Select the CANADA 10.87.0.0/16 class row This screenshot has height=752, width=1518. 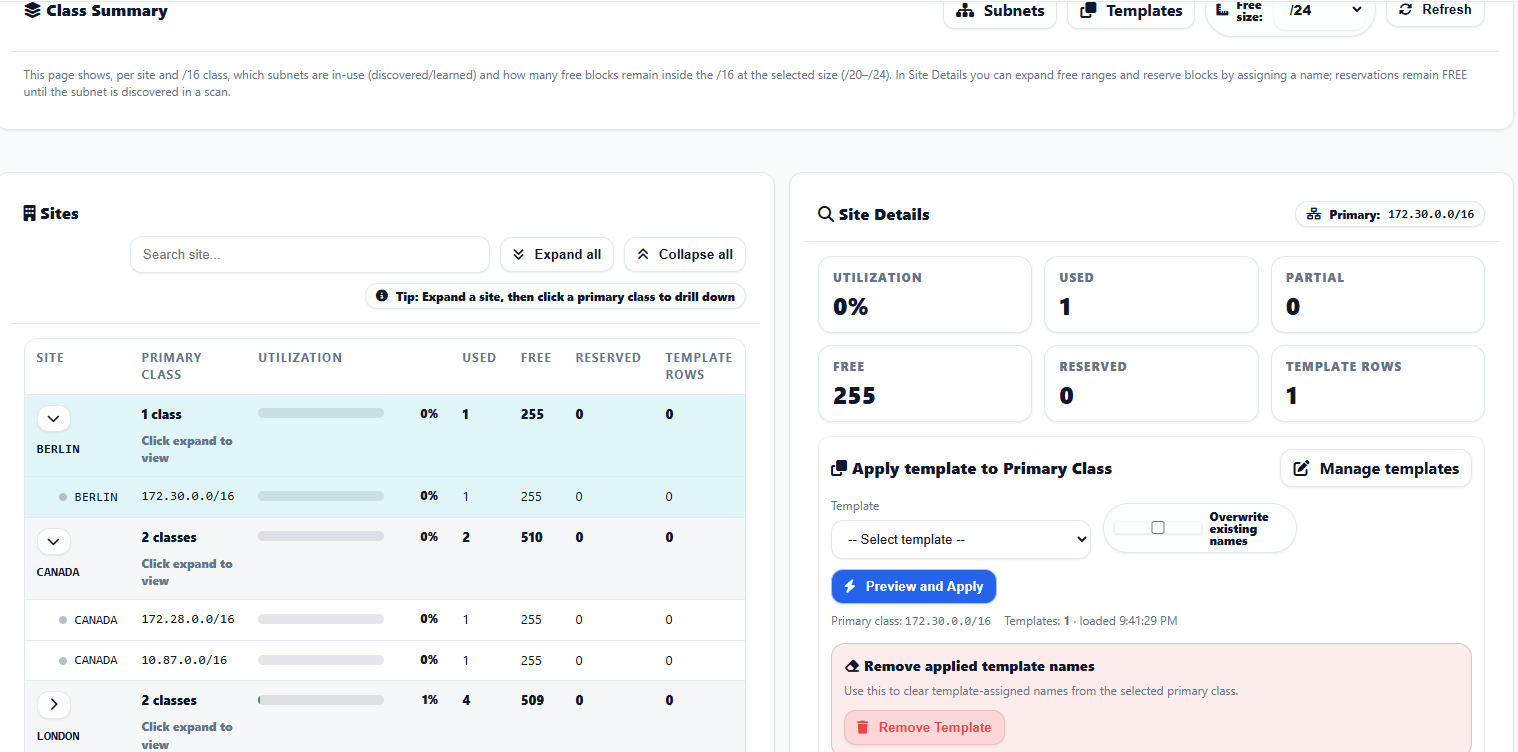pos(385,660)
